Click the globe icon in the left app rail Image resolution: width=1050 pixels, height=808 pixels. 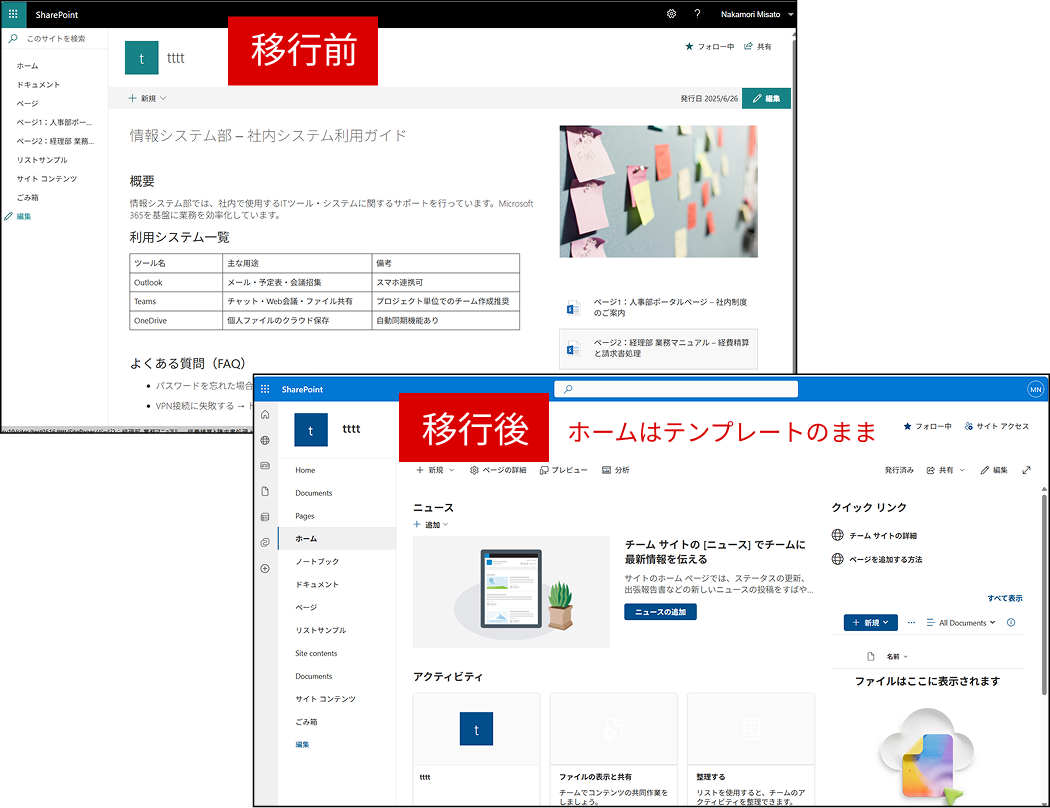click(x=265, y=440)
